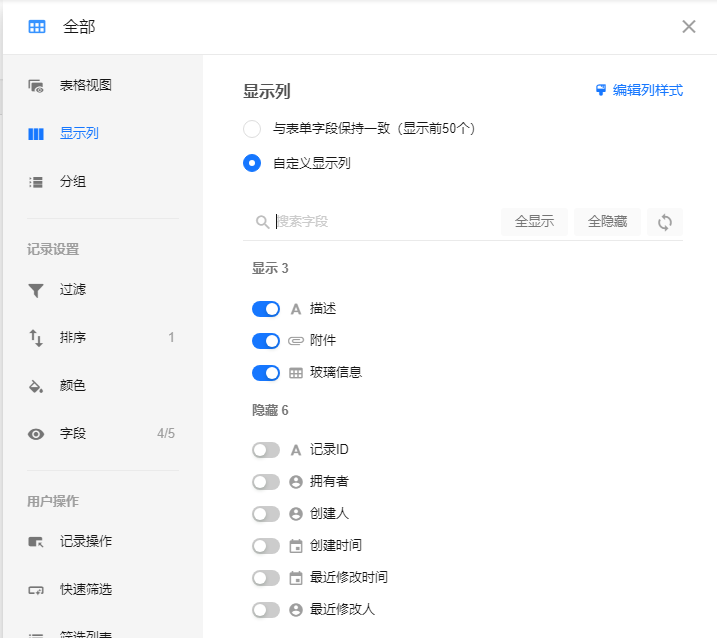This screenshot has height=638, width=717.
Task: Click the calendar icon beside 最近修改时间
Action: tap(296, 578)
